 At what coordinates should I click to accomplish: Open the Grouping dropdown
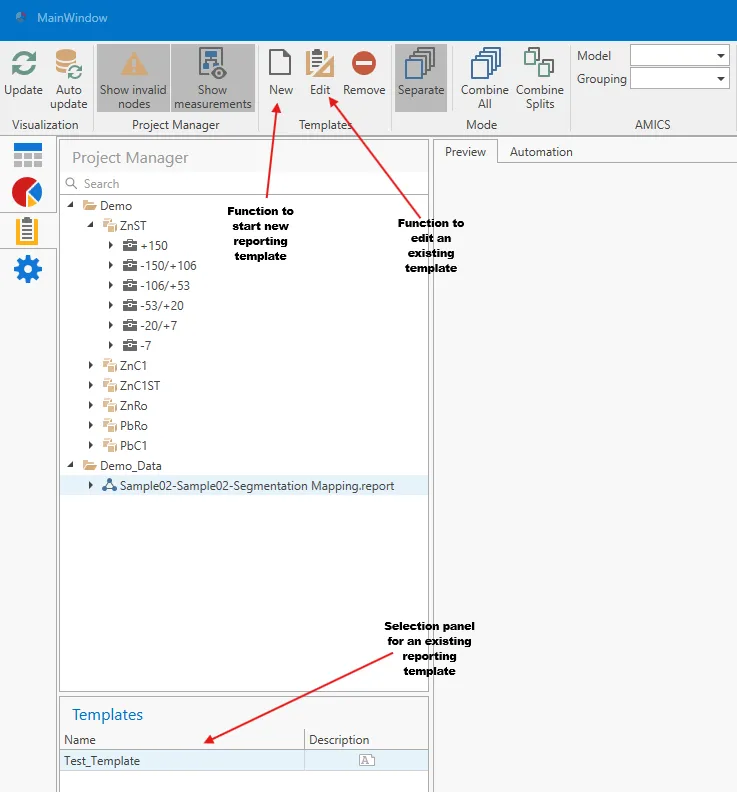[679, 79]
